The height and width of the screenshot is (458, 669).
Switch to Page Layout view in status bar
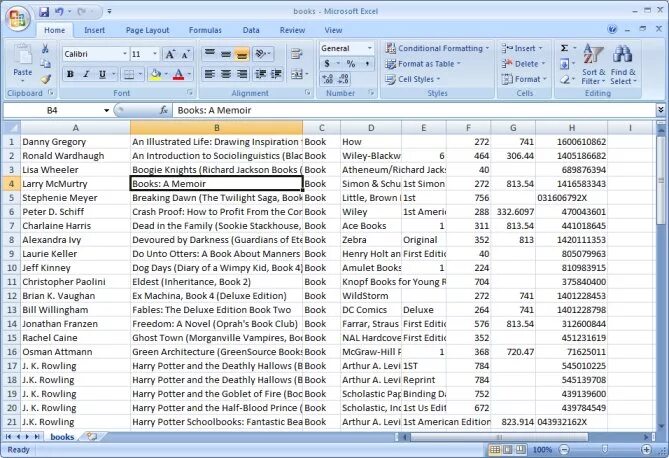coord(508,449)
